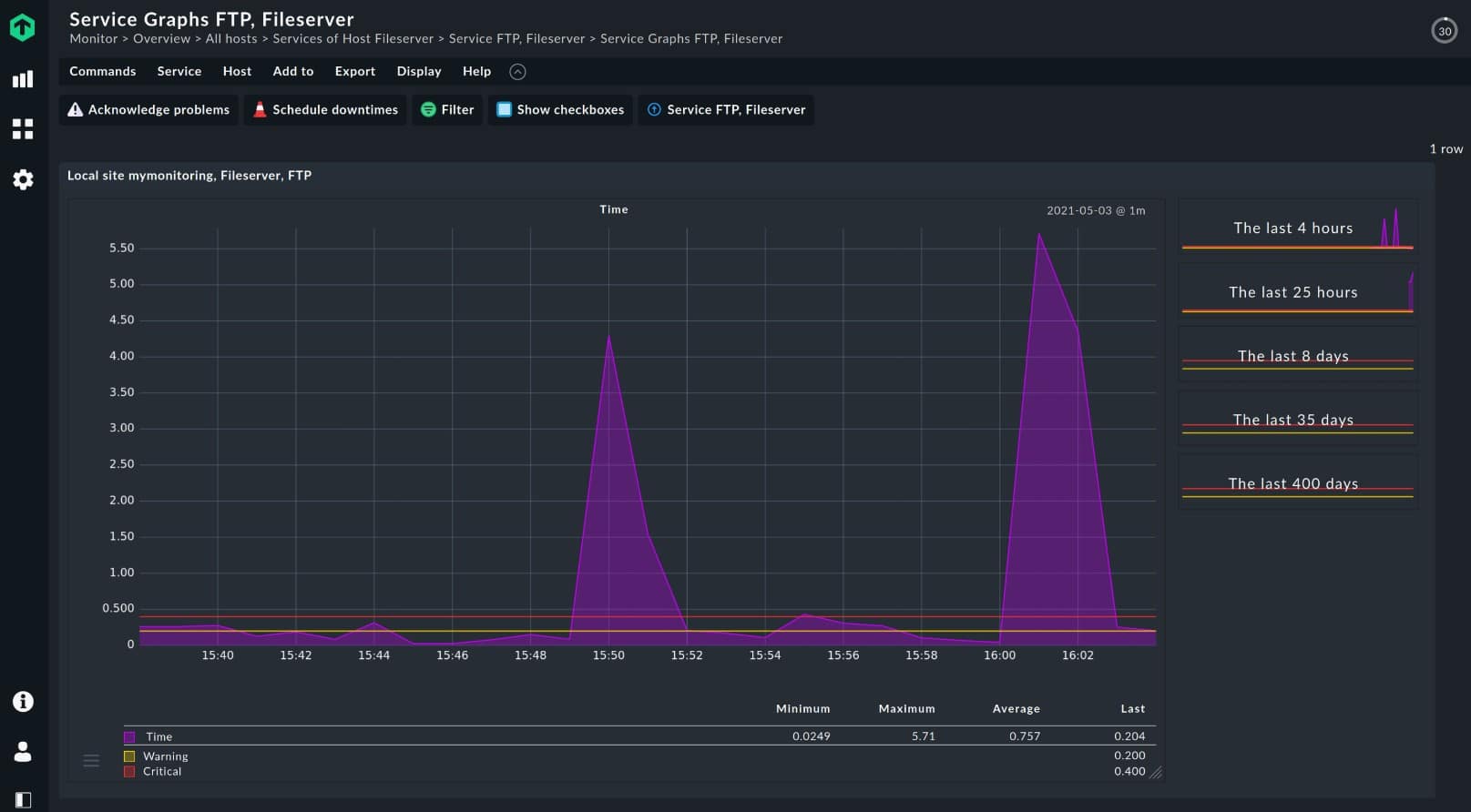Open the Help menu
Screen dimensions: 1471x812
click(x=476, y=71)
